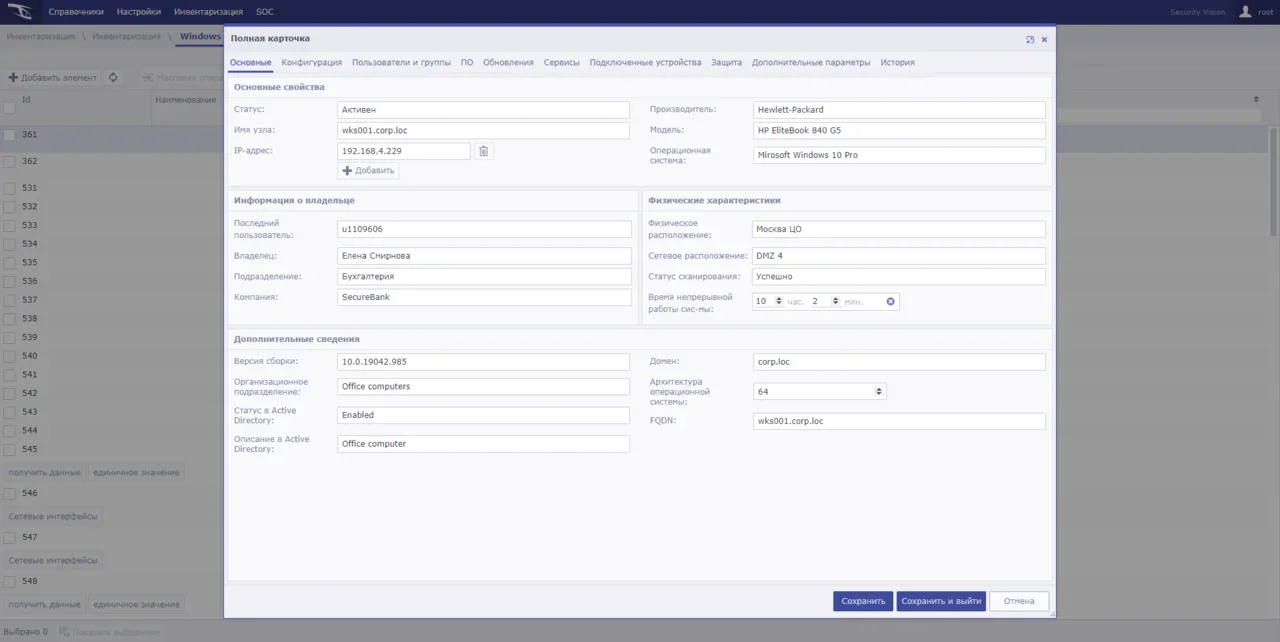Image resolution: width=1280 pixels, height=642 pixels.
Task: Clear the uptime field with the X icon
Action: [890, 301]
